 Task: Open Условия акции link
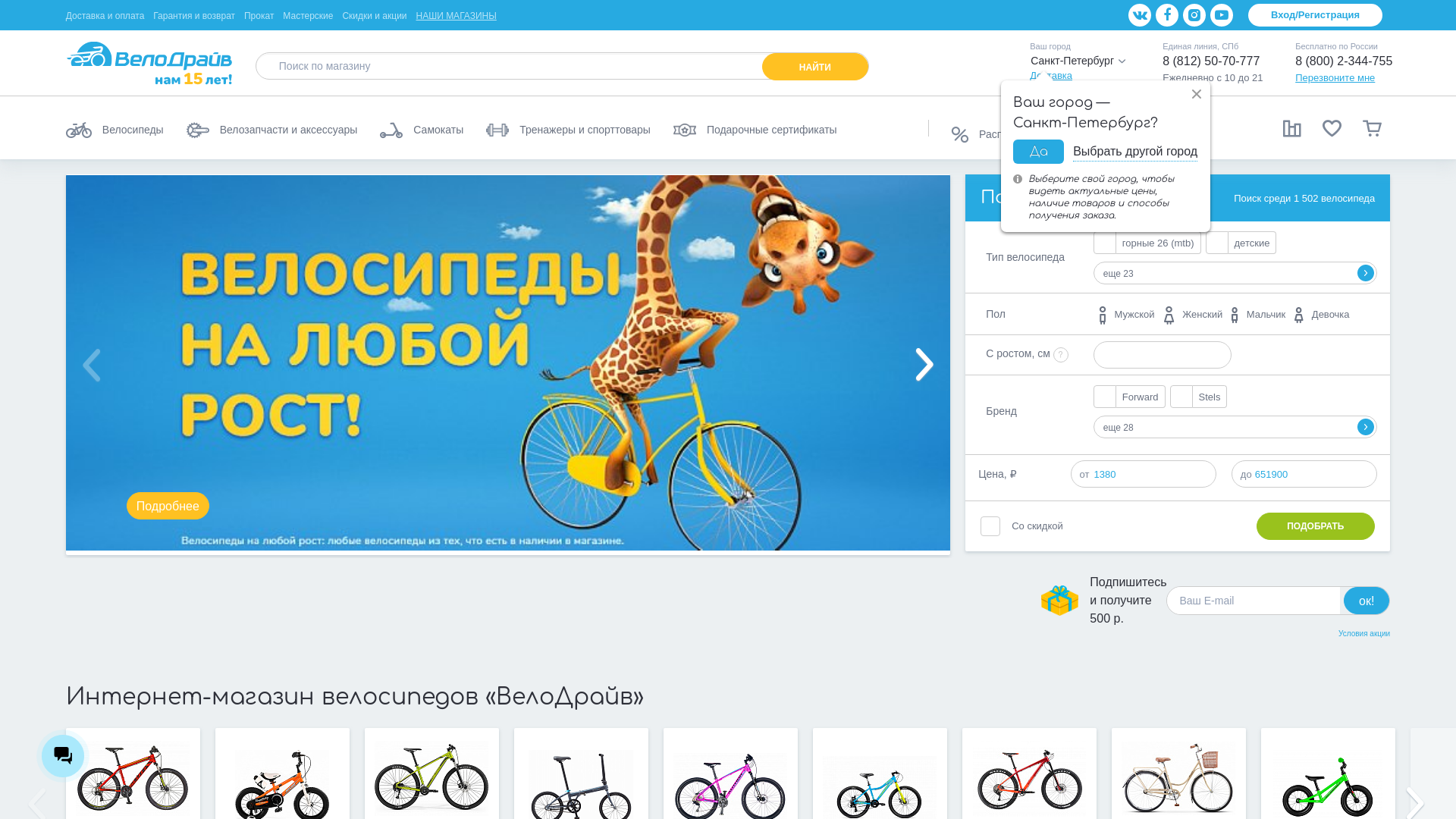coord(1363,633)
